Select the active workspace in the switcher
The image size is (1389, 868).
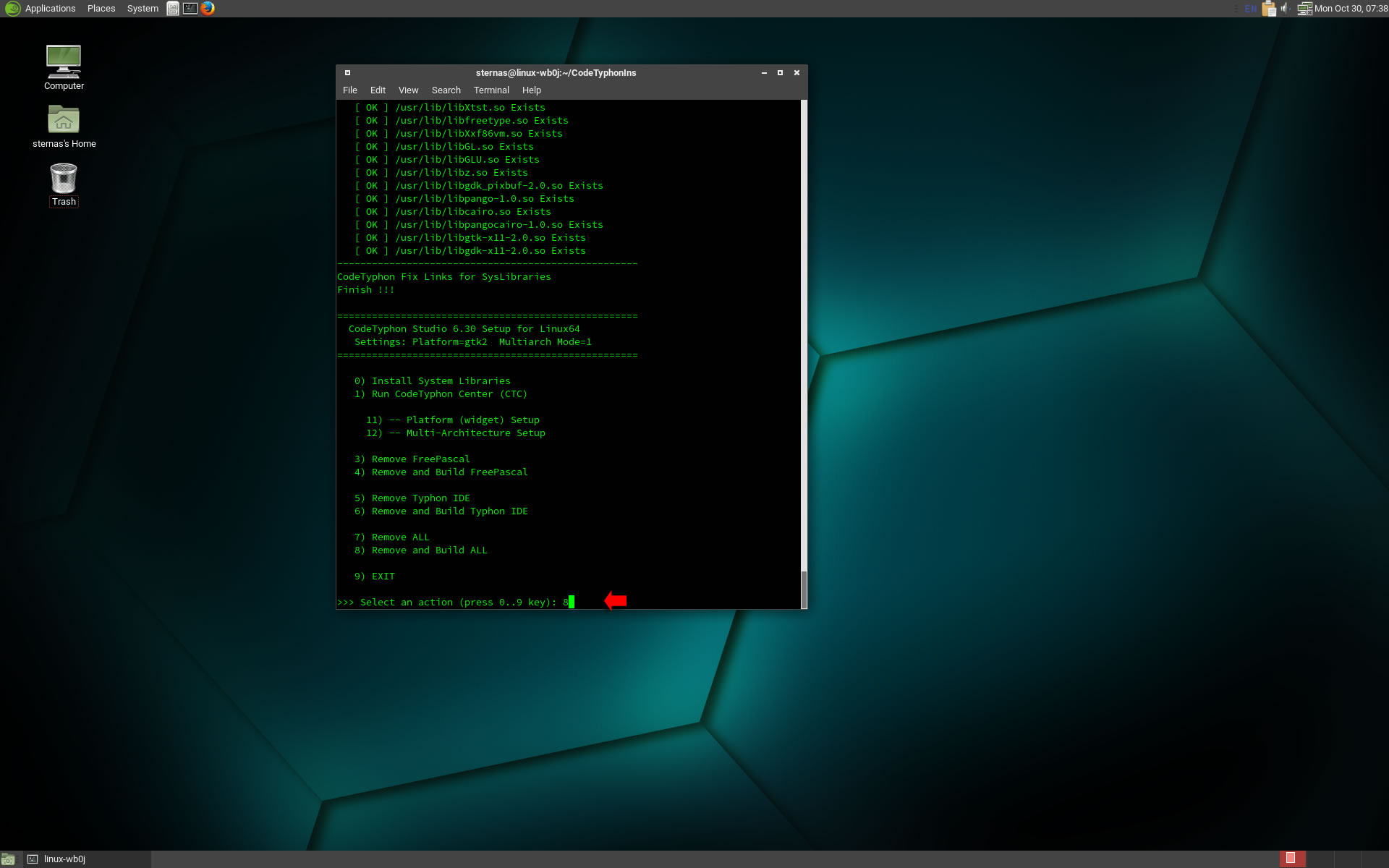(1293, 859)
